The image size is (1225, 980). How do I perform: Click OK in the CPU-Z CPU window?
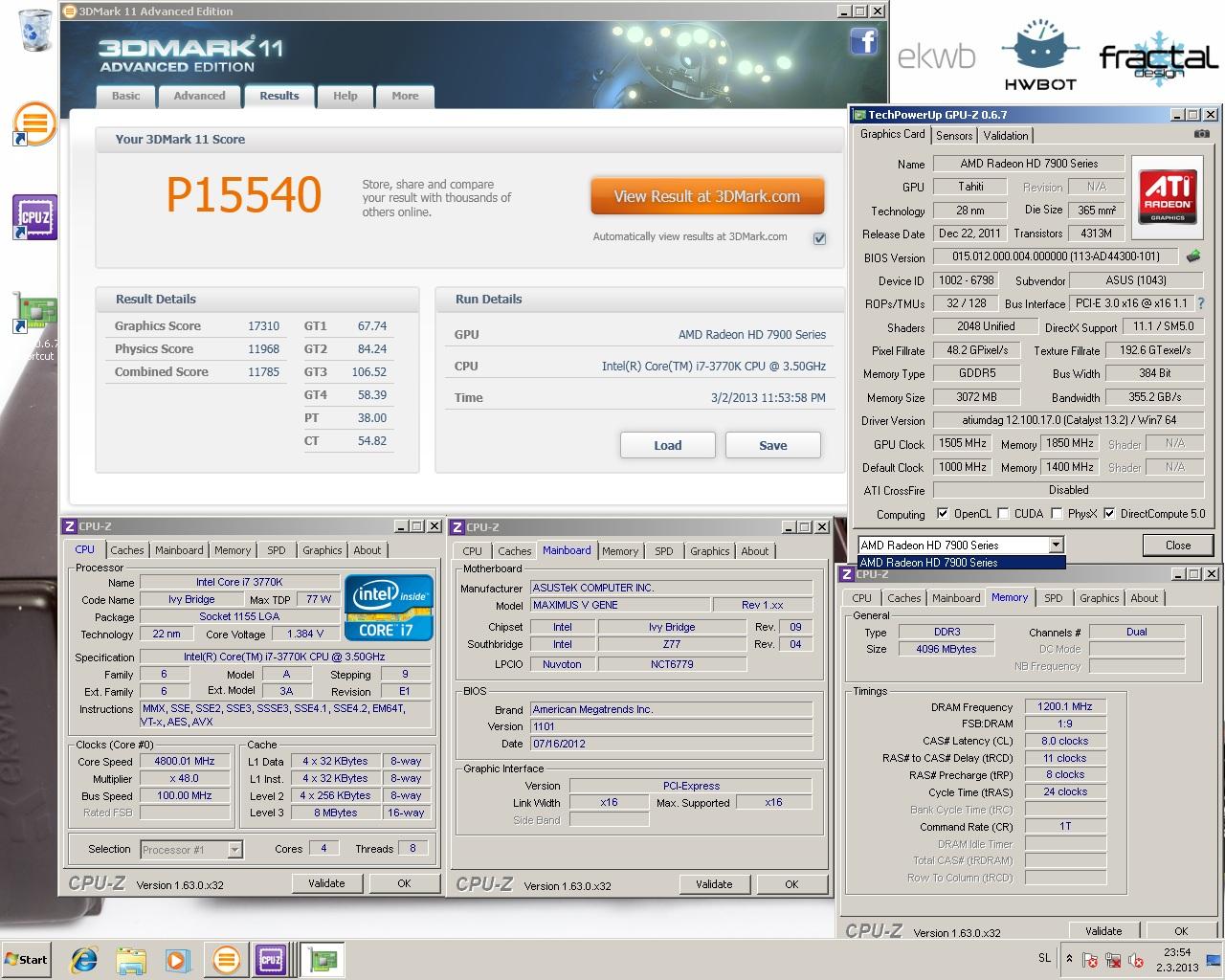(404, 883)
